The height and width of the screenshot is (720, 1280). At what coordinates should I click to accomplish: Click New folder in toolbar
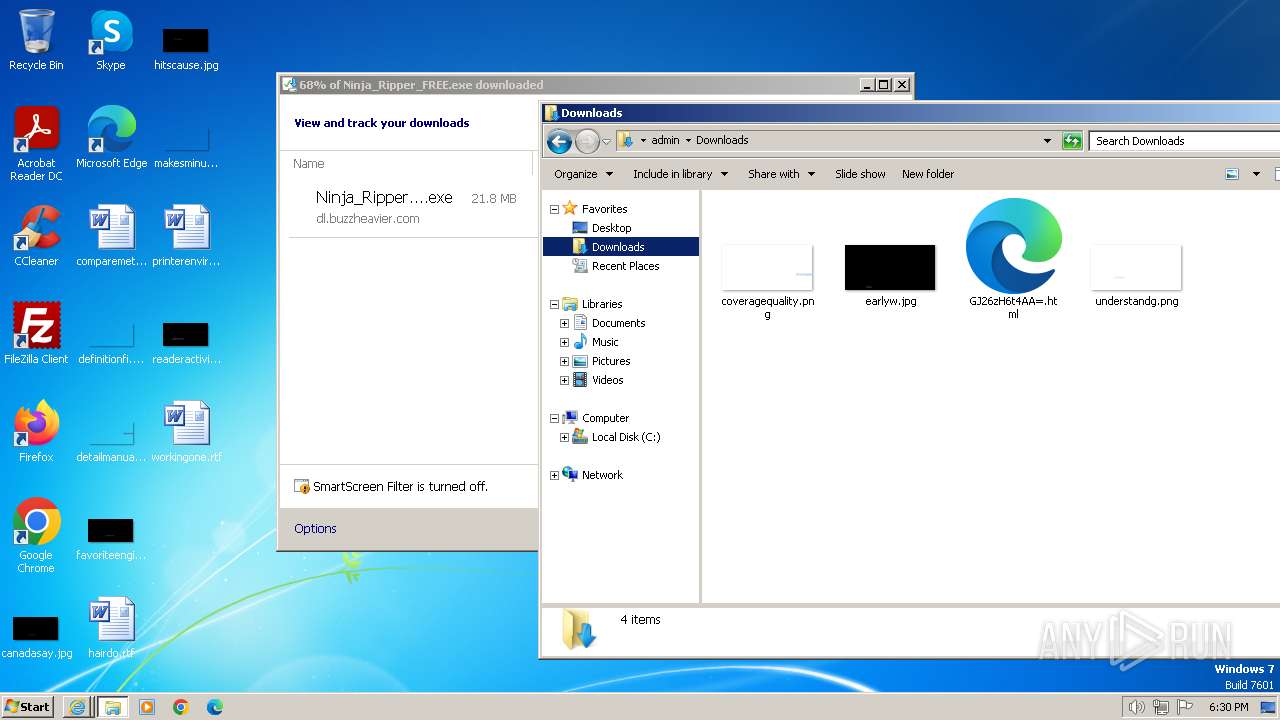(928, 174)
